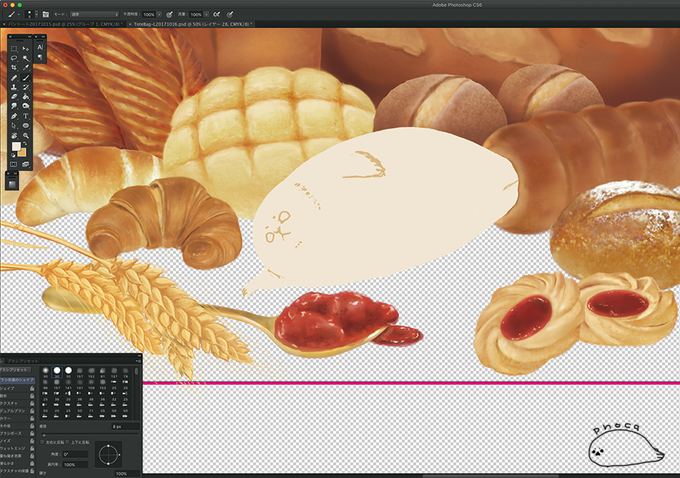The width and height of the screenshot is (680, 478).
Task: Select the Brush tool in the toolbox
Action: click(x=26, y=78)
